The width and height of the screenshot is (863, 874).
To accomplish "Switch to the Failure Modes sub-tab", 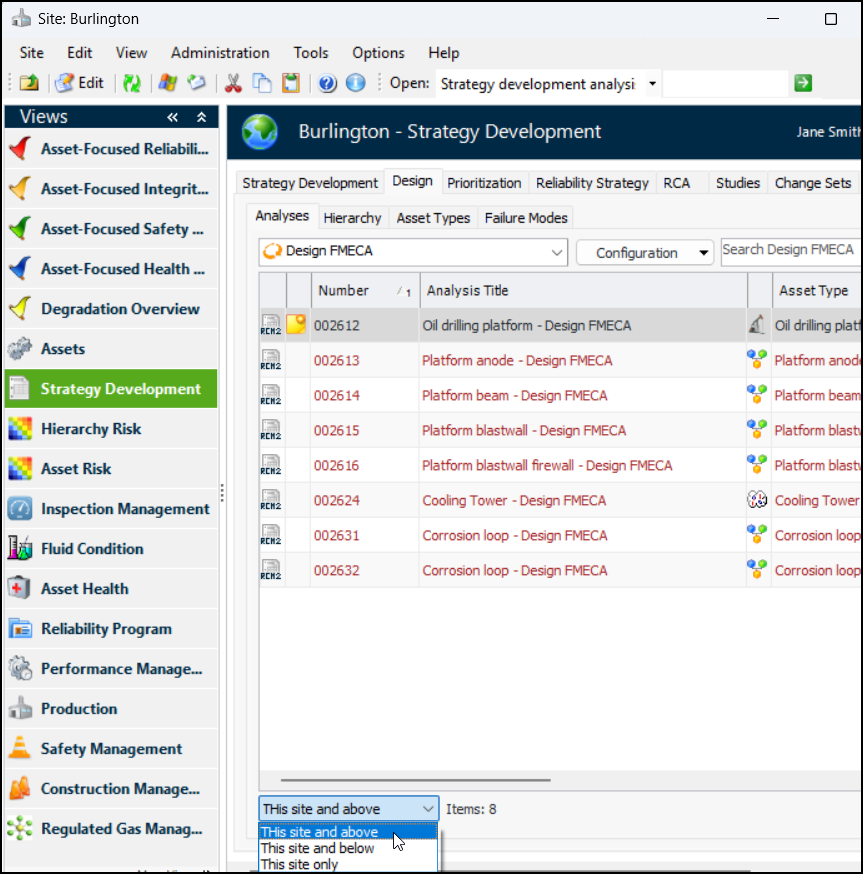I will pyautogui.click(x=526, y=218).
